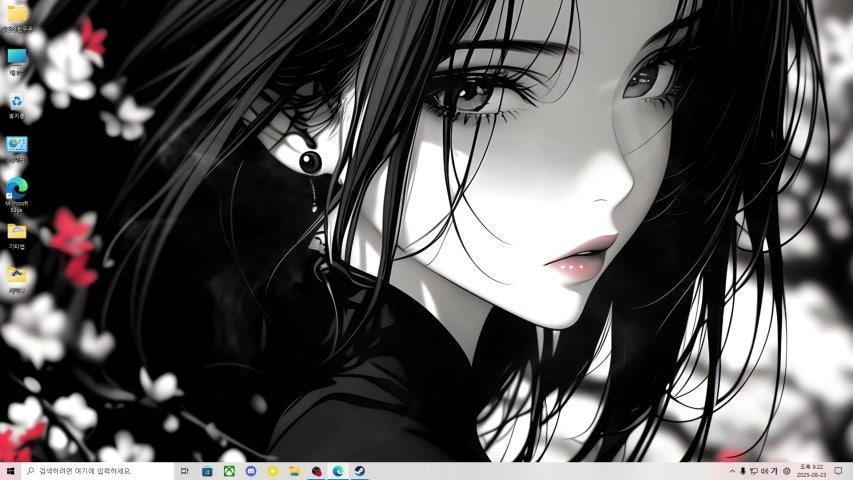The height and width of the screenshot is (480, 853).
Task: Open the Windows Start menu
Action: (x=10, y=471)
